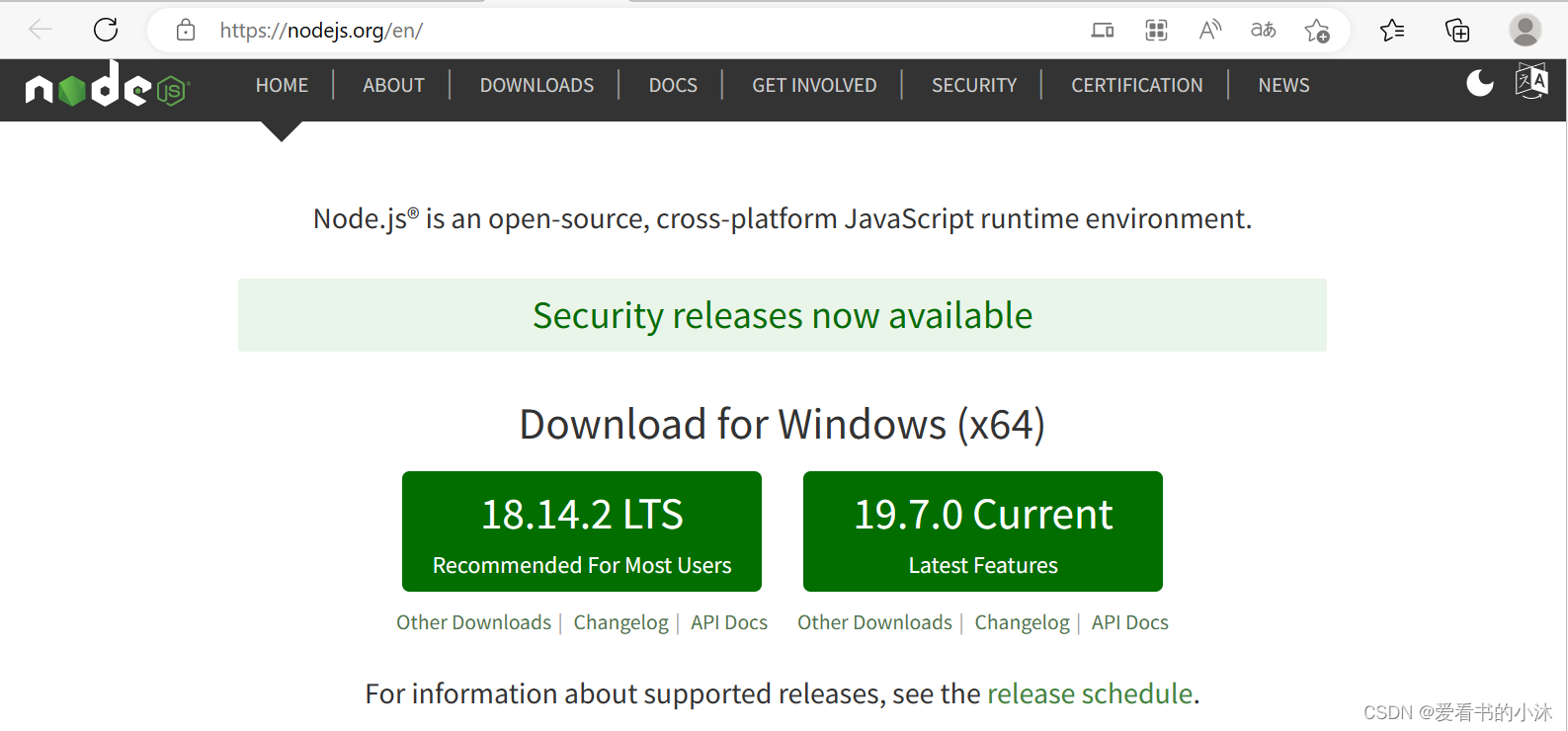The width and height of the screenshot is (1568, 731).
Task: Open Changelog under the LTS button
Action: click(621, 622)
